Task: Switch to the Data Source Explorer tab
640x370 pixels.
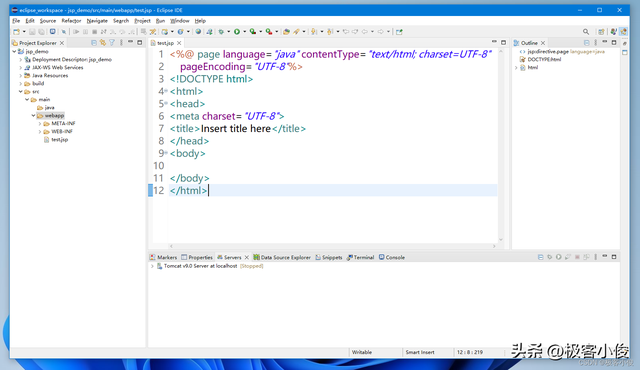Action: pos(282,257)
